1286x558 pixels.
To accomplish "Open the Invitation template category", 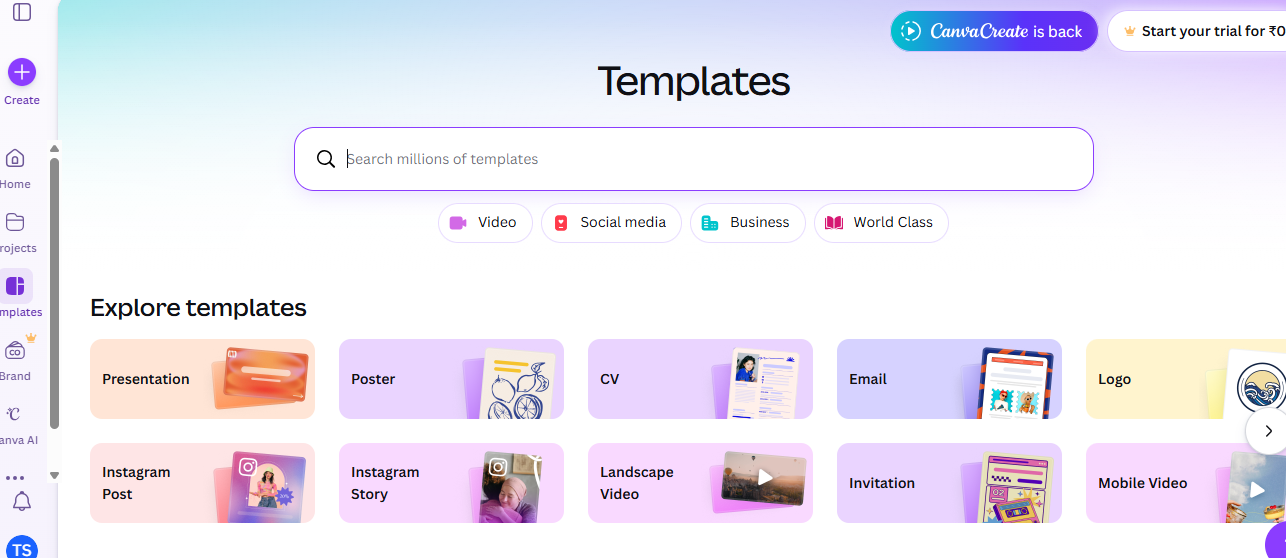I will [x=949, y=483].
